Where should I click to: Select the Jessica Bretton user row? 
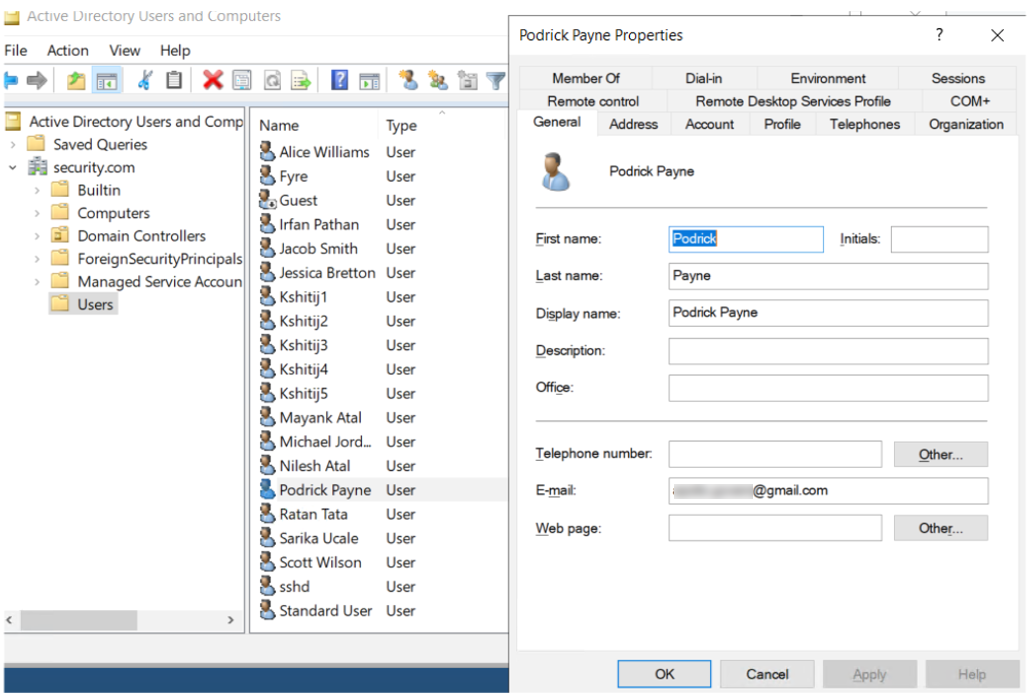[380, 273]
